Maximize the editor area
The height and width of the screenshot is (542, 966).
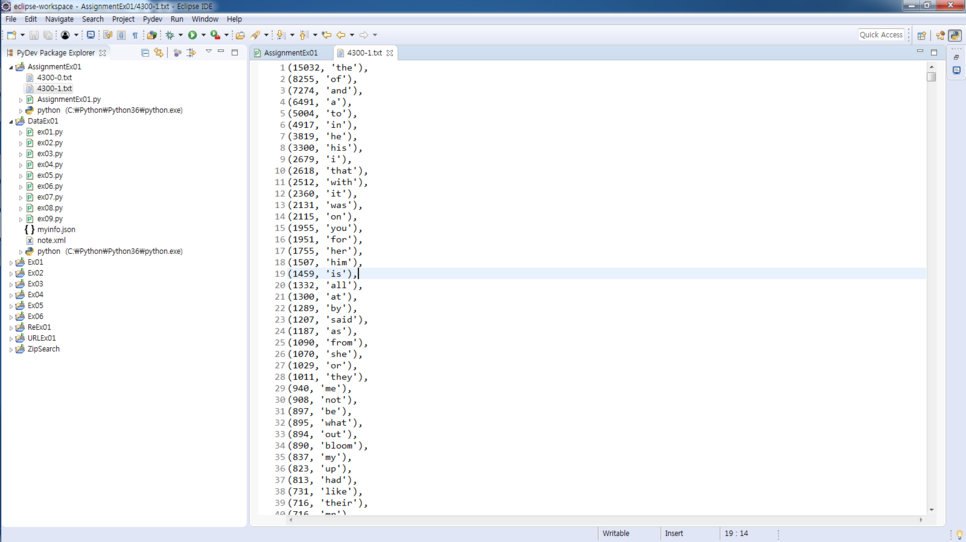[x=934, y=52]
